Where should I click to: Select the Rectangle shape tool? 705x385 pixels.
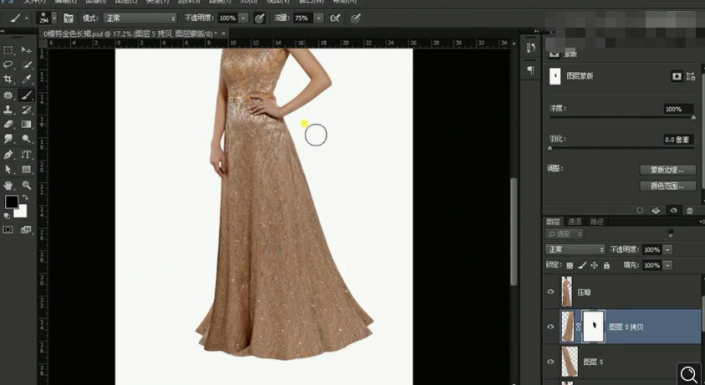(x=27, y=170)
